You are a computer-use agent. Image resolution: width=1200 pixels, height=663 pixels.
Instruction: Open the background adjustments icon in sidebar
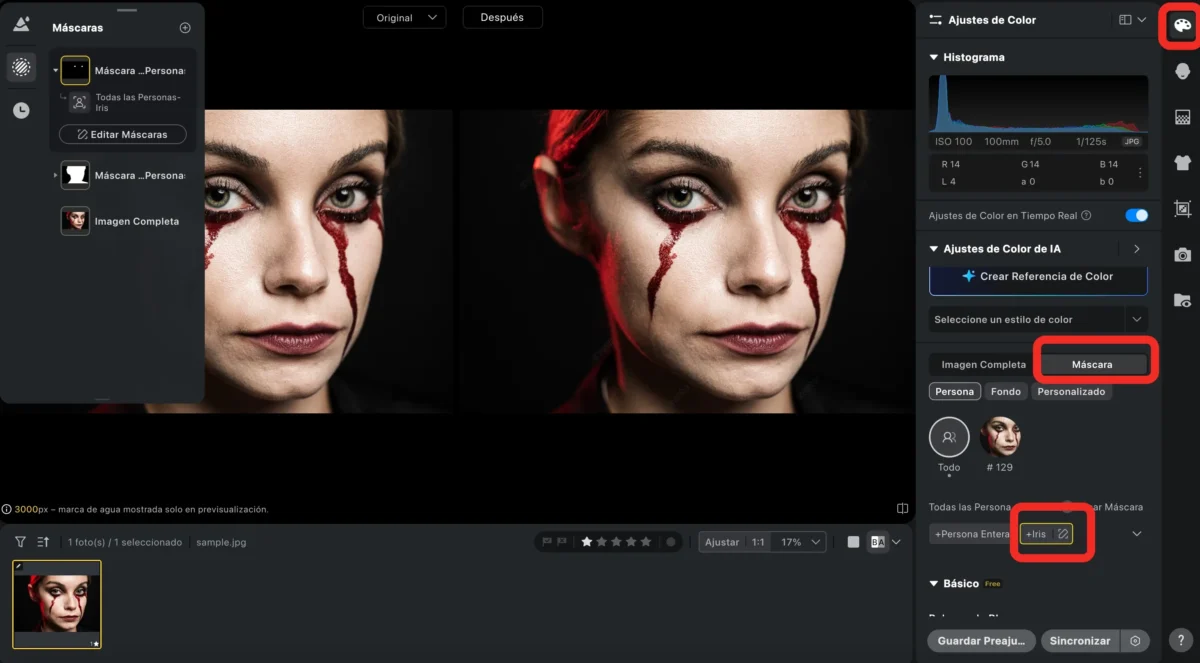[x=1182, y=117]
